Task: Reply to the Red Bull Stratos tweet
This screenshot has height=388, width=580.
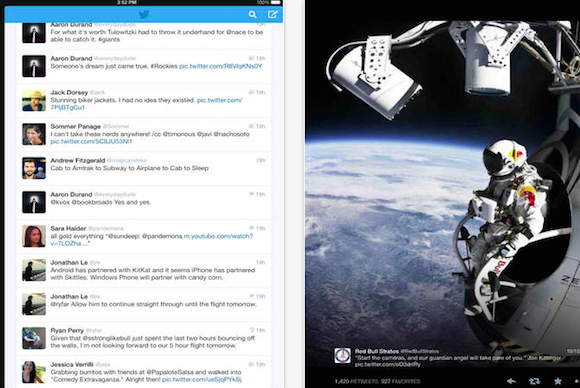Action: [512, 381]
